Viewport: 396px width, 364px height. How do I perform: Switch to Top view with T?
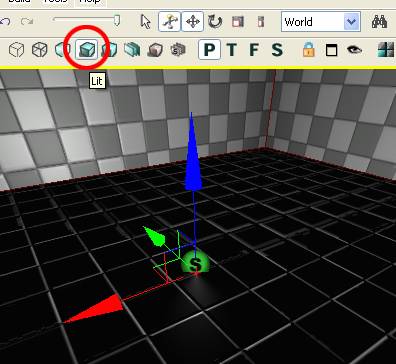point(232,50)
